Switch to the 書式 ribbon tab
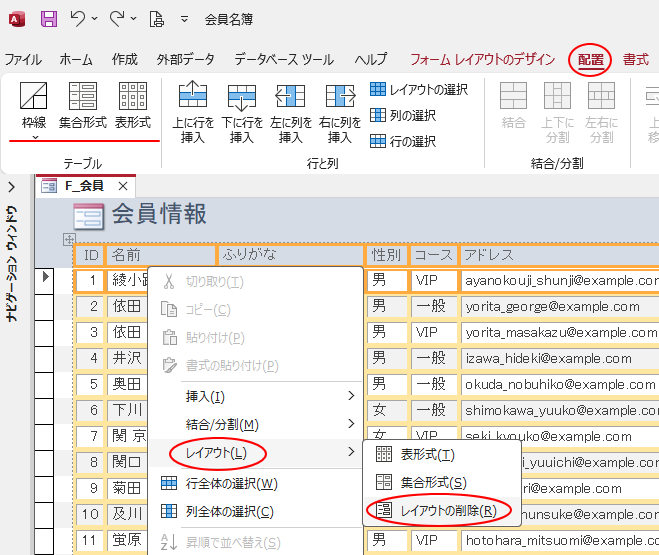Screen dimensions: 659x555 pos(636,60)
